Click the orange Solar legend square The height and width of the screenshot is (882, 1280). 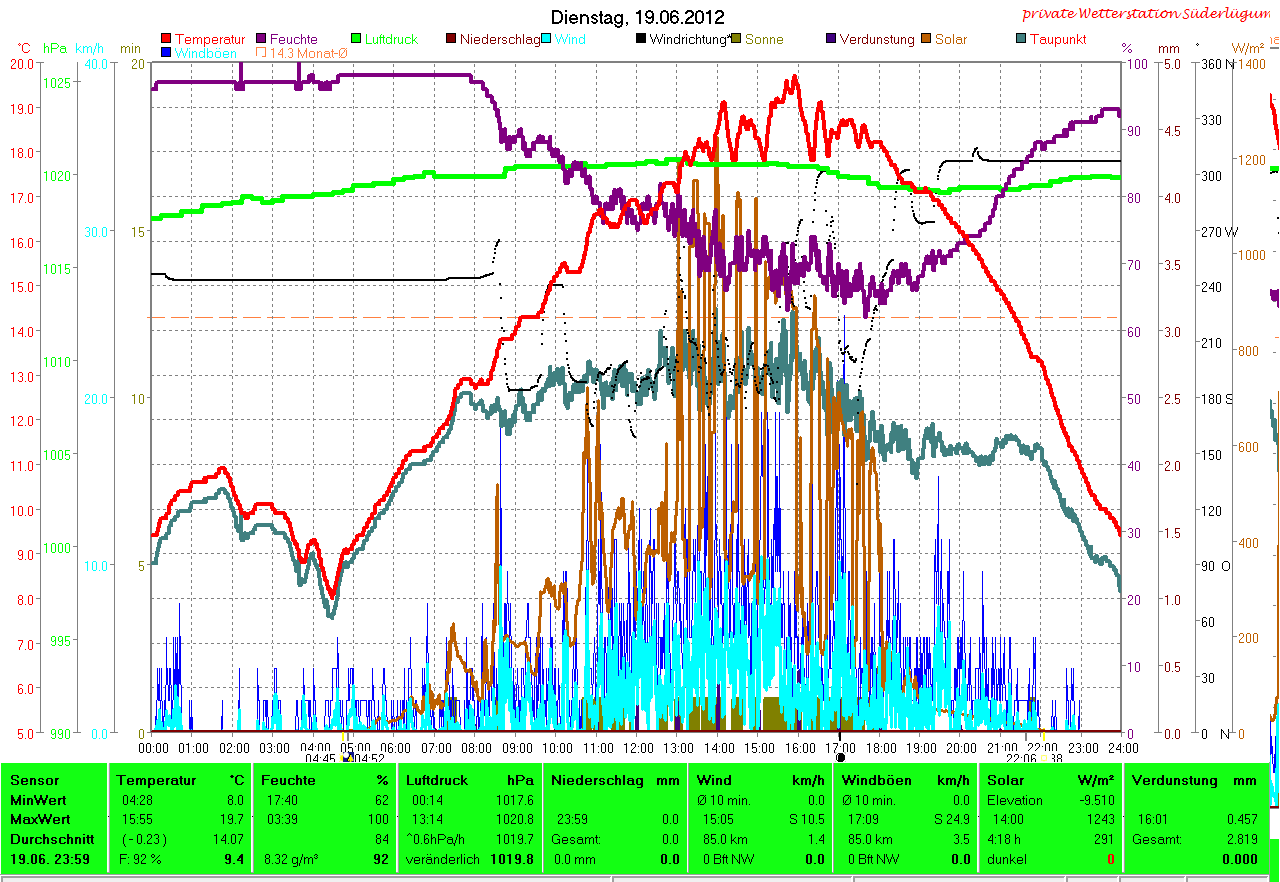coord(927,40)
